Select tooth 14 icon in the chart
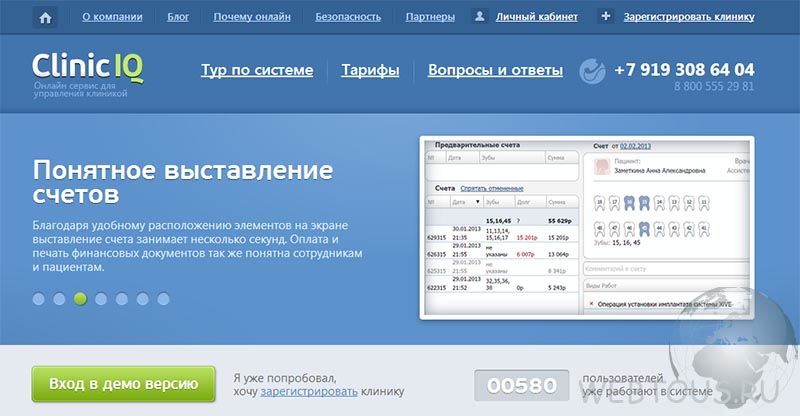 pos(659,203)
